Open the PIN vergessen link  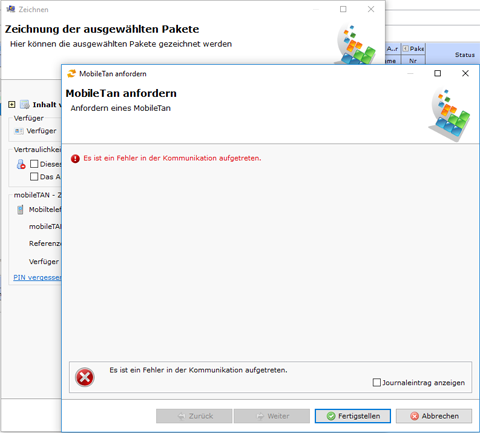pos(37,277)
